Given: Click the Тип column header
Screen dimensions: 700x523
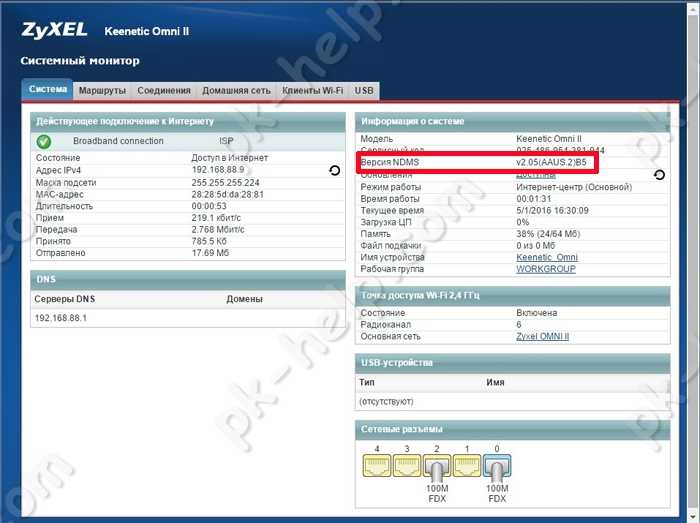Looking at the screenshot, I should tap(367, 382).
